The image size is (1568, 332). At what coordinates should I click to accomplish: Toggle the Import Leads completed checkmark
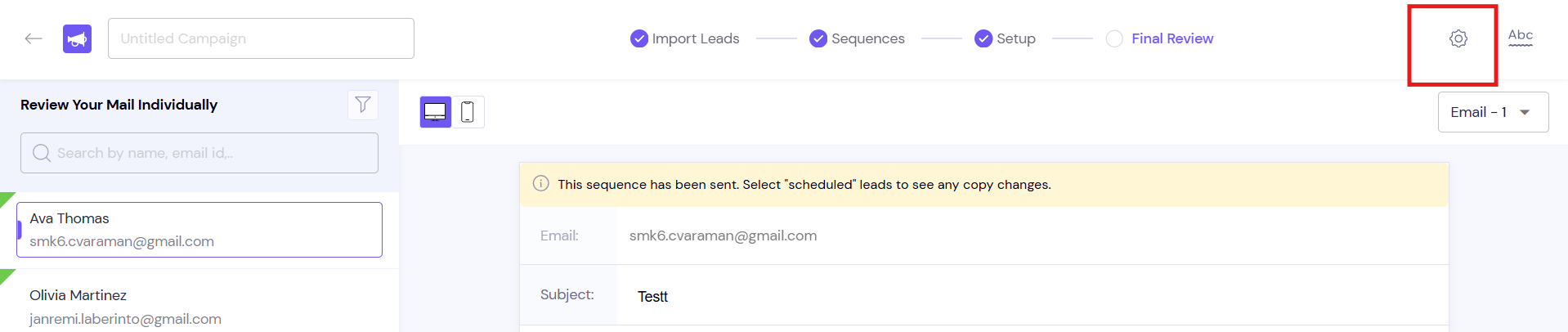click(x=639, y=38)
